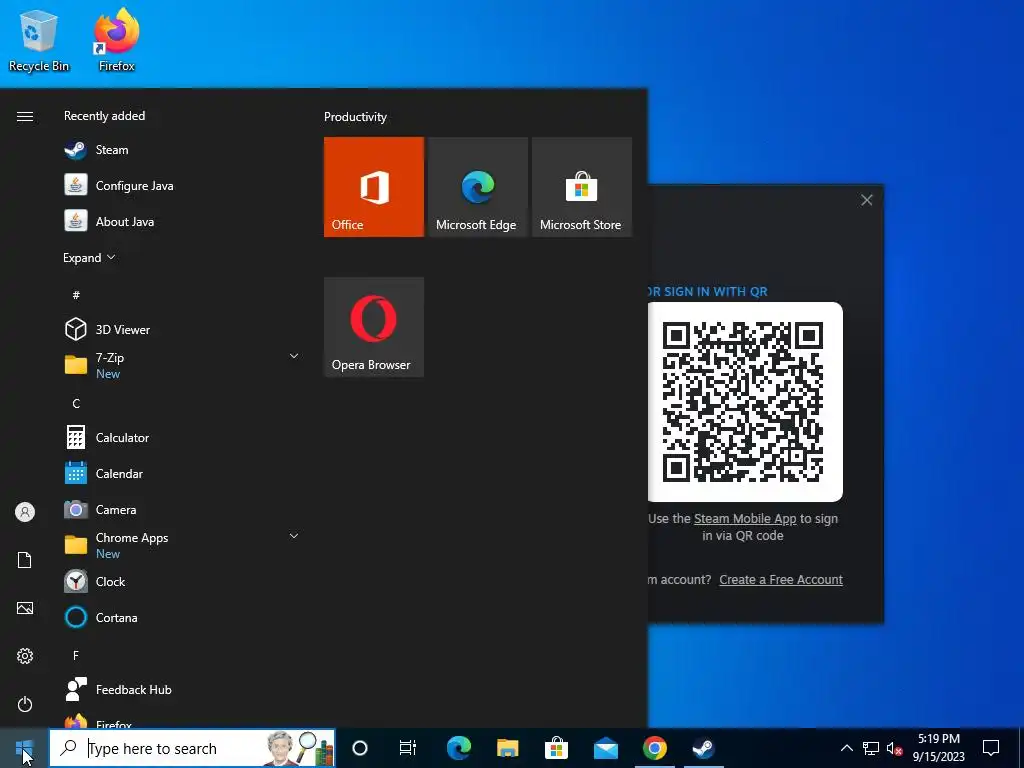1024x768 pixels.
Task: Click the Power button in Start sidebar
Action: click(25, 704)
